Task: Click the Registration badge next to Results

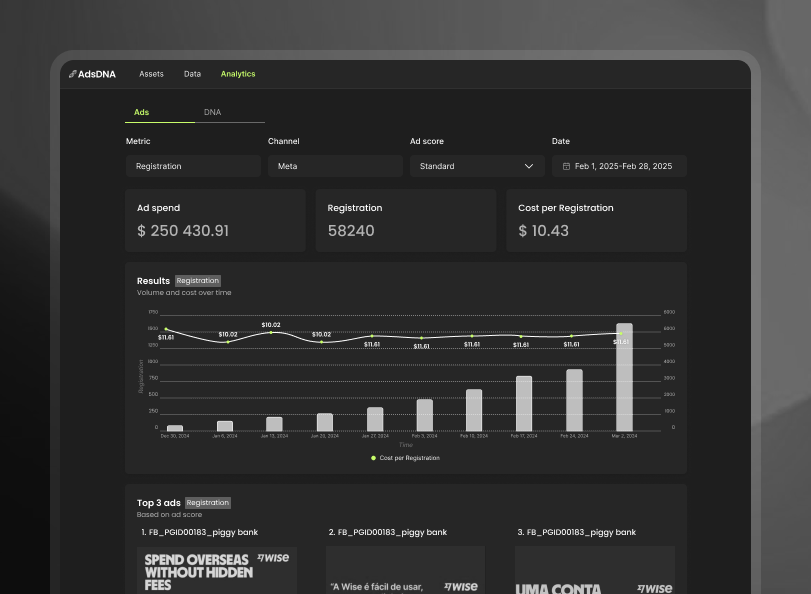Action: tap(198, 280)
